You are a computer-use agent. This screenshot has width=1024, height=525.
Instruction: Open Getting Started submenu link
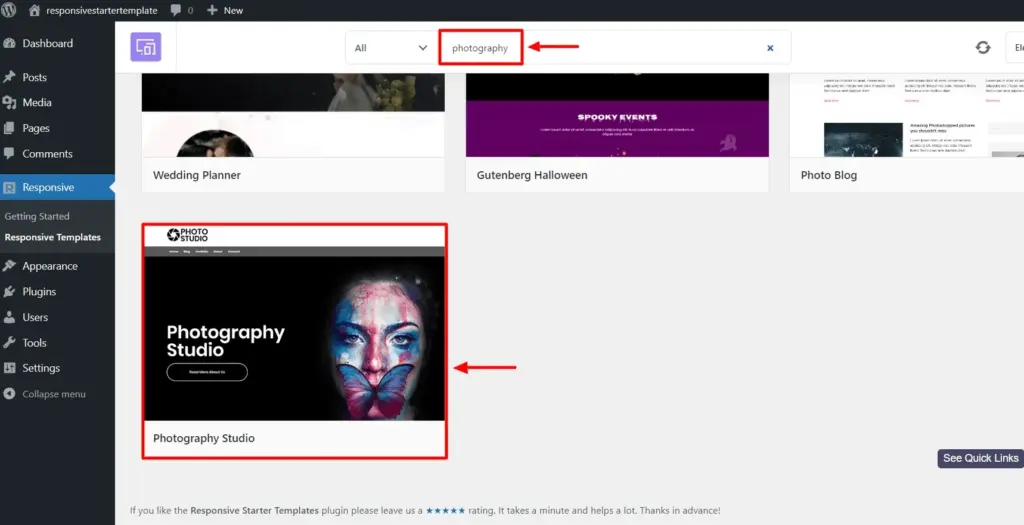click(37, 216)
